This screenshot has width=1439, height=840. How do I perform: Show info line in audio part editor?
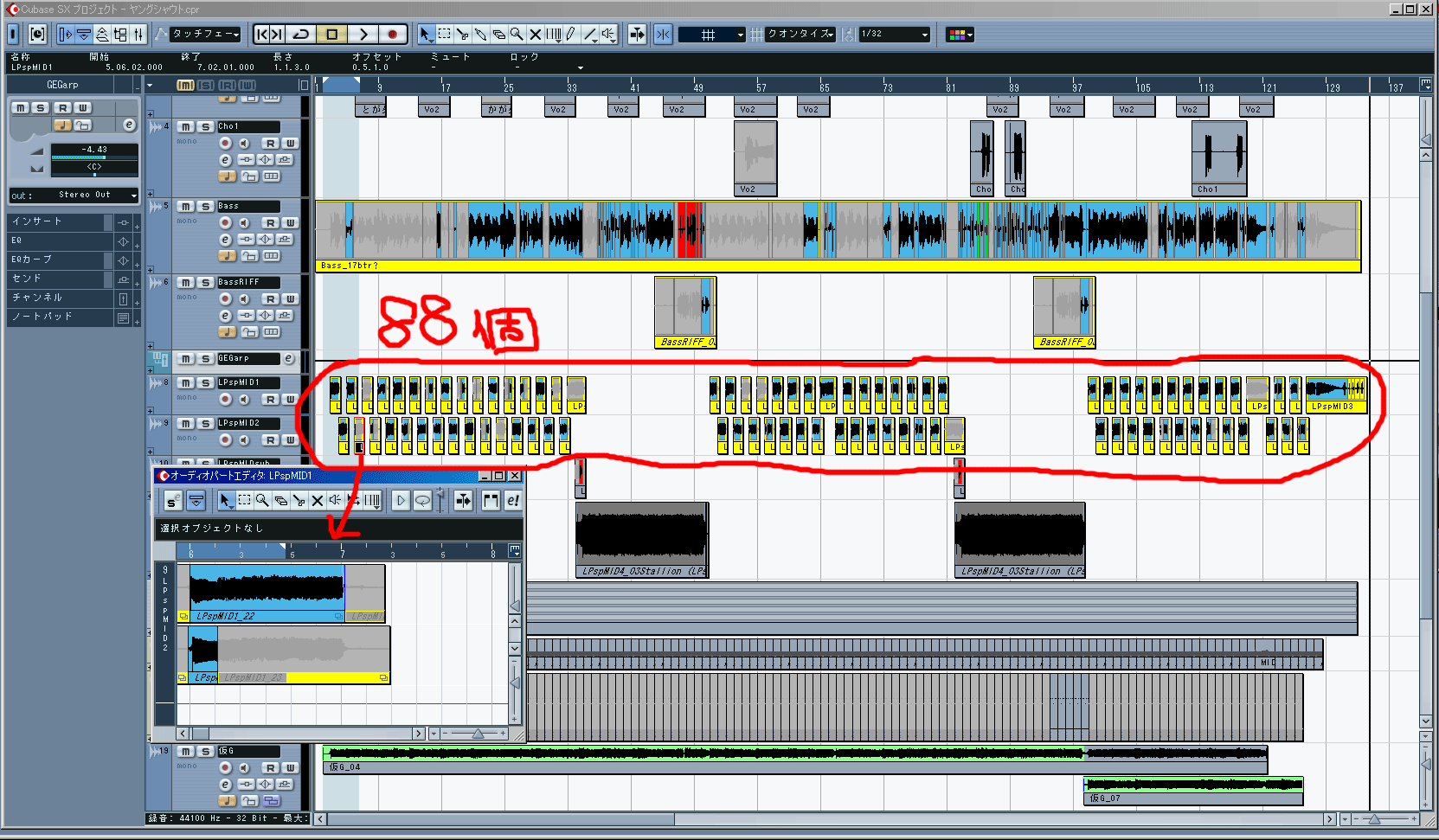[196, 501]
